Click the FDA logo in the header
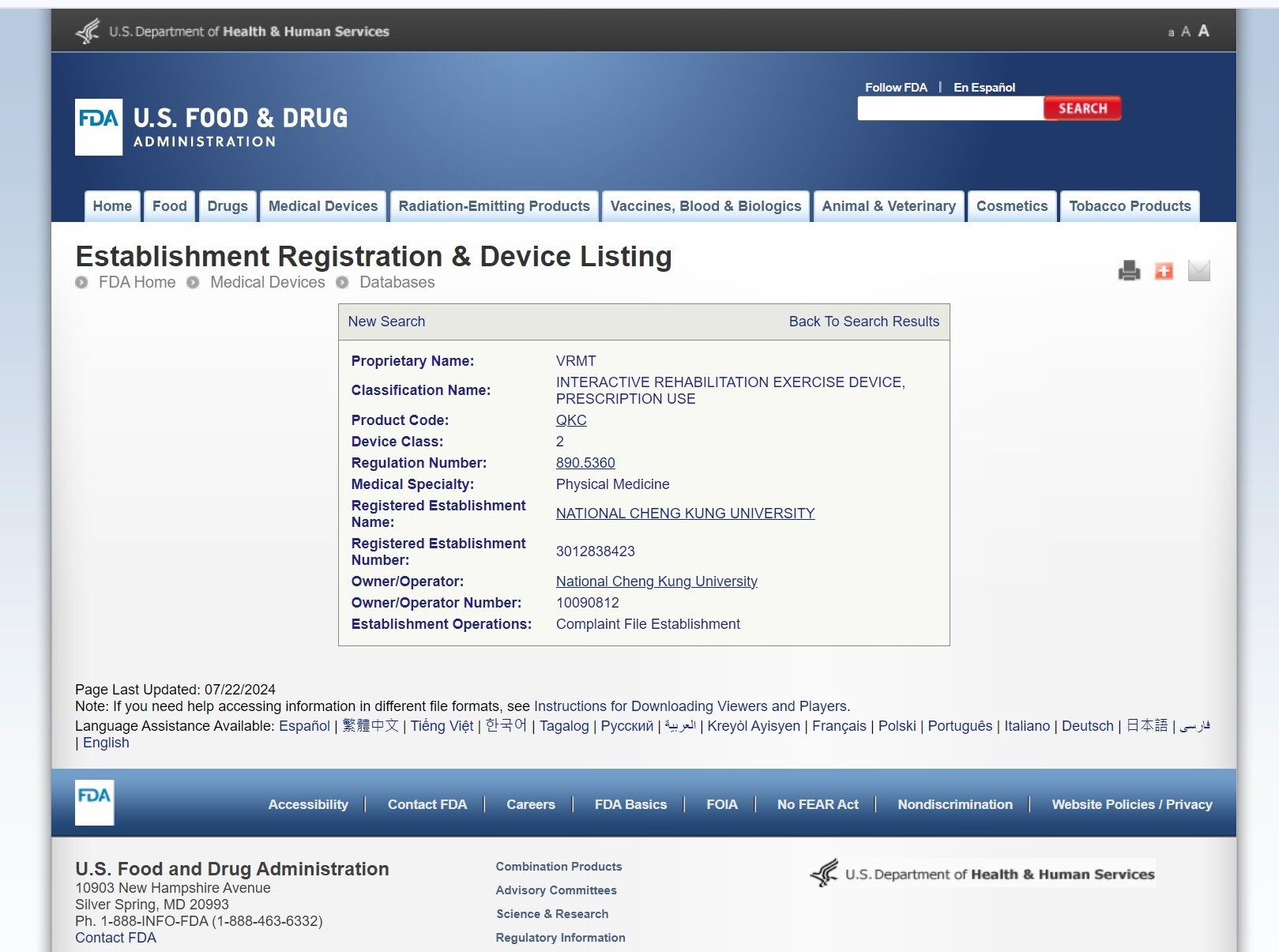 click(x=211, y=126)
